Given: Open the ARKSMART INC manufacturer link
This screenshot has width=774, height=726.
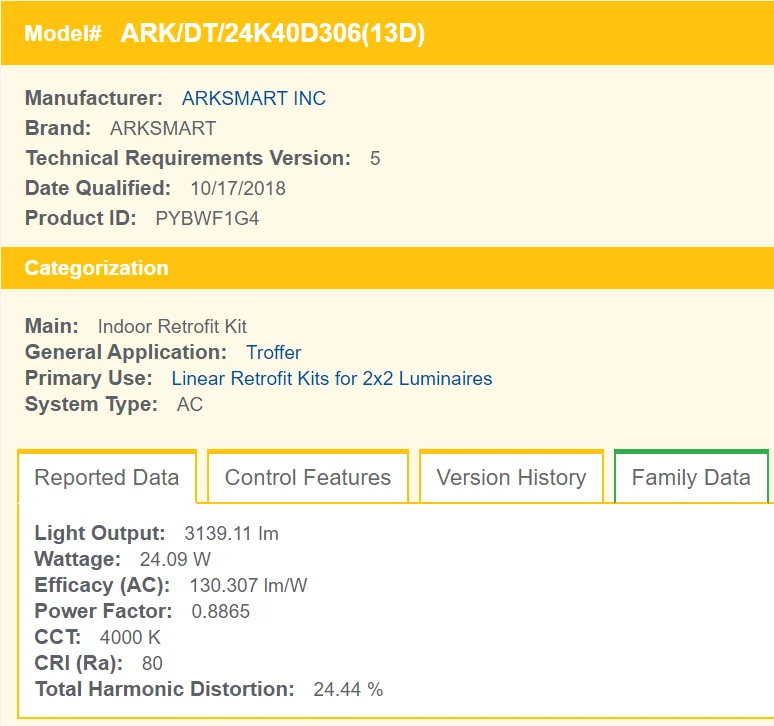Looking at the screenshot, I should pyautogui.click(x=253, y=98).
